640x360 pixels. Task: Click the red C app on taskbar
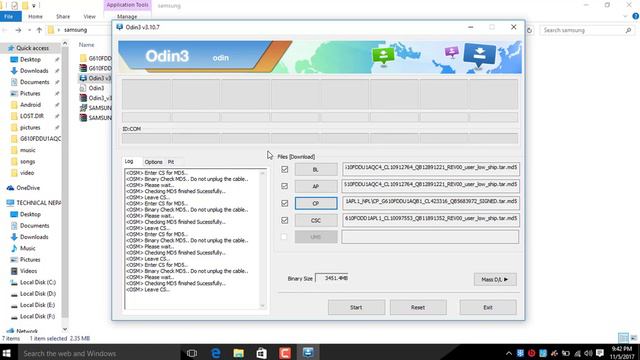[285, 353]
